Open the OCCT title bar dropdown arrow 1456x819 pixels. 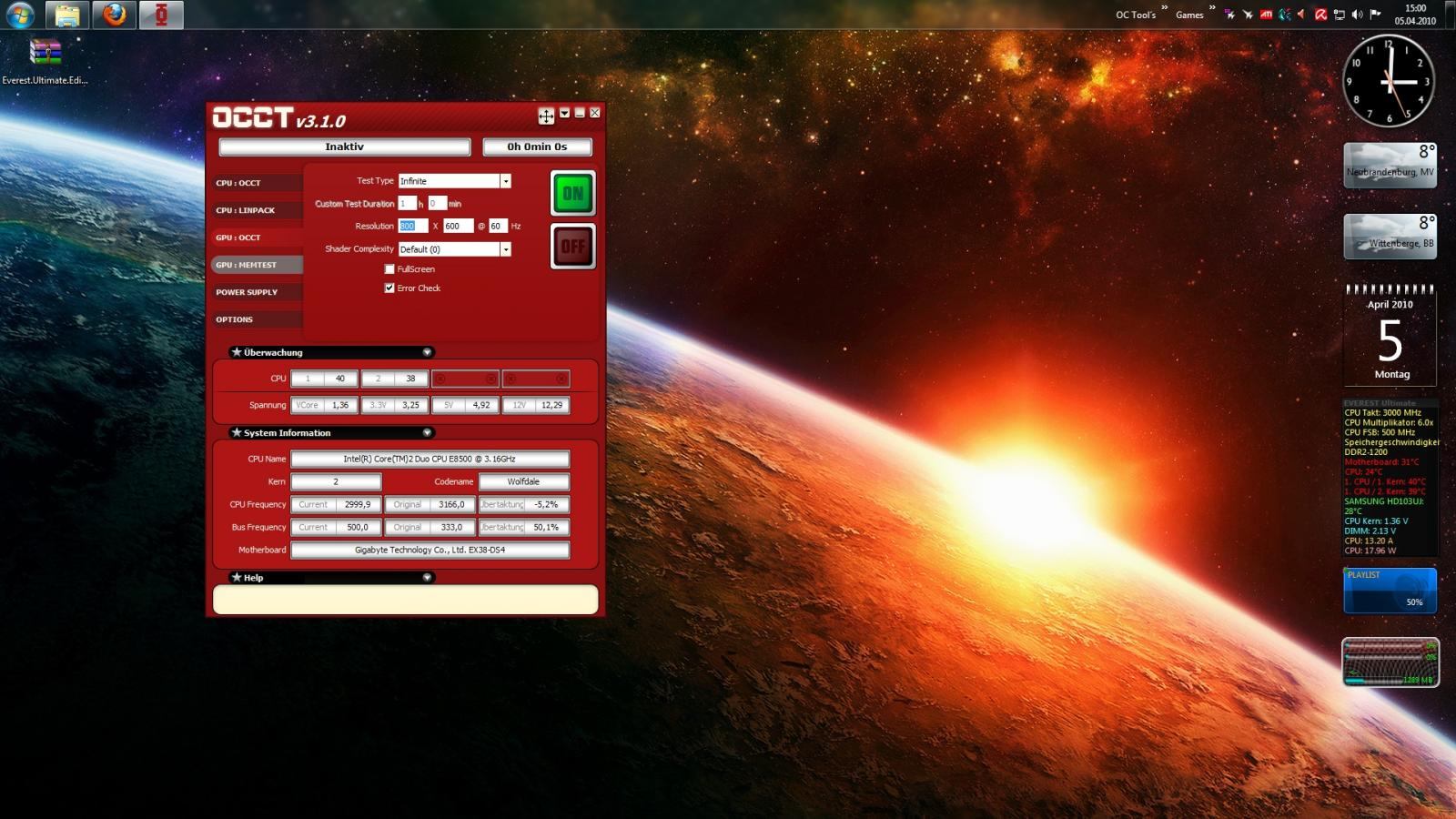coord(564,113)
